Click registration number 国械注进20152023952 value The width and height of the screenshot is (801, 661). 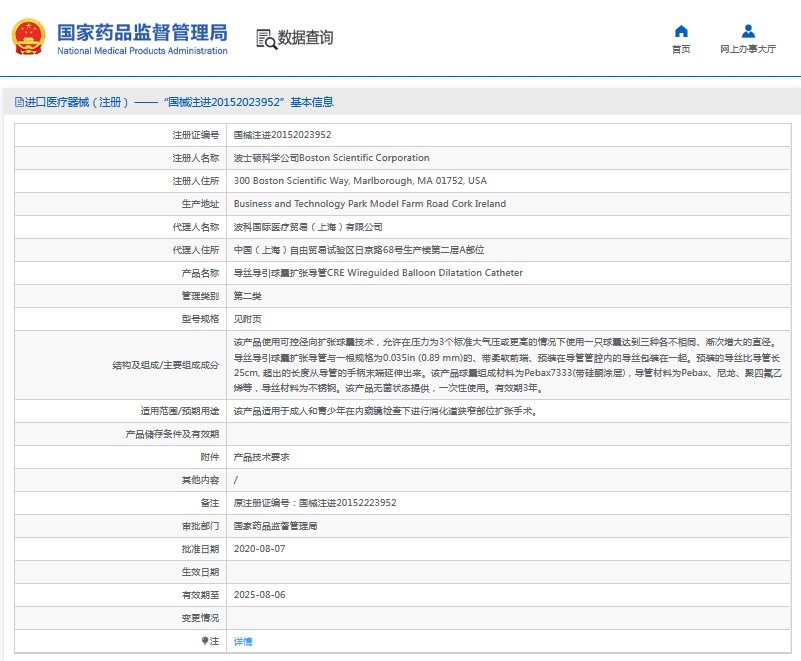click(x=282, y=135)
